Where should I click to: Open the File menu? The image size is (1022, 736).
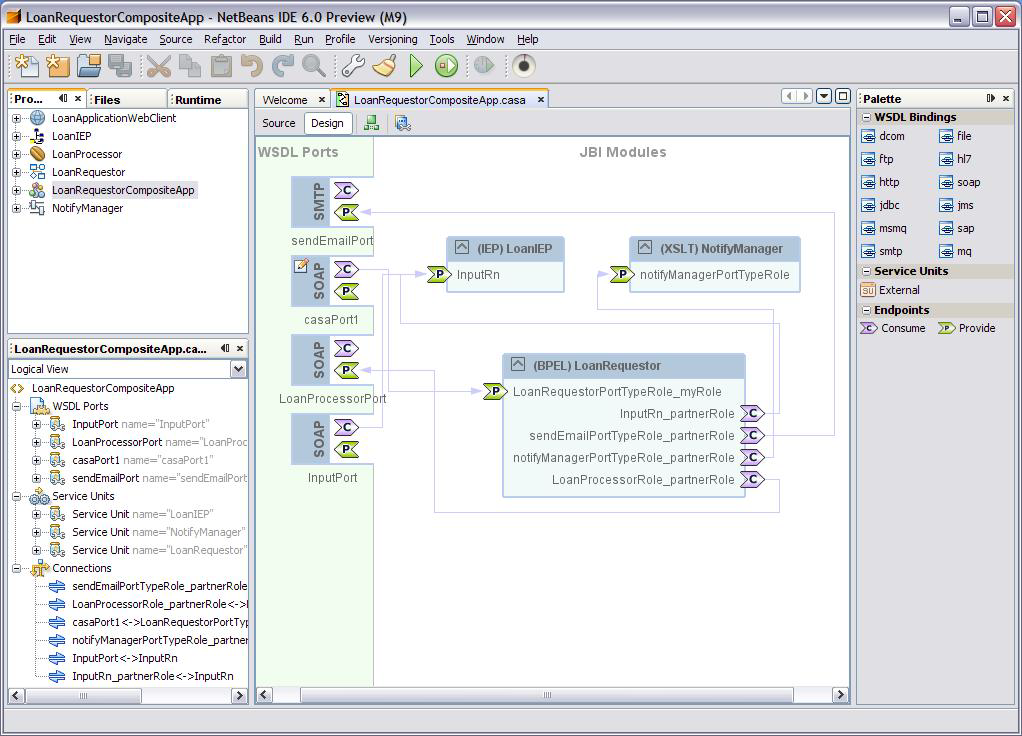[17, 39]
